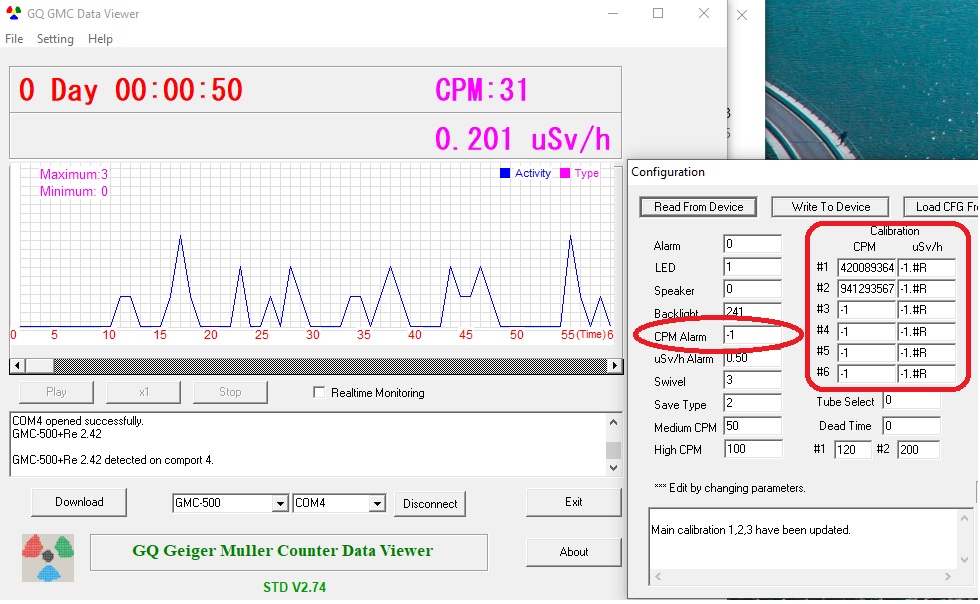980x604 pixels.
Task: Click the CPM Alarm input field
Action: 751,336
